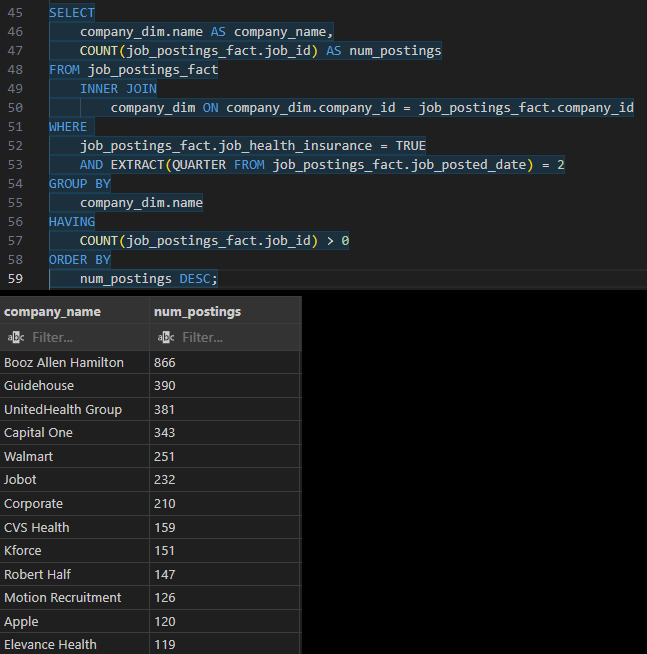Click the abc icon in num_postings filter

(x=165, y=338)
